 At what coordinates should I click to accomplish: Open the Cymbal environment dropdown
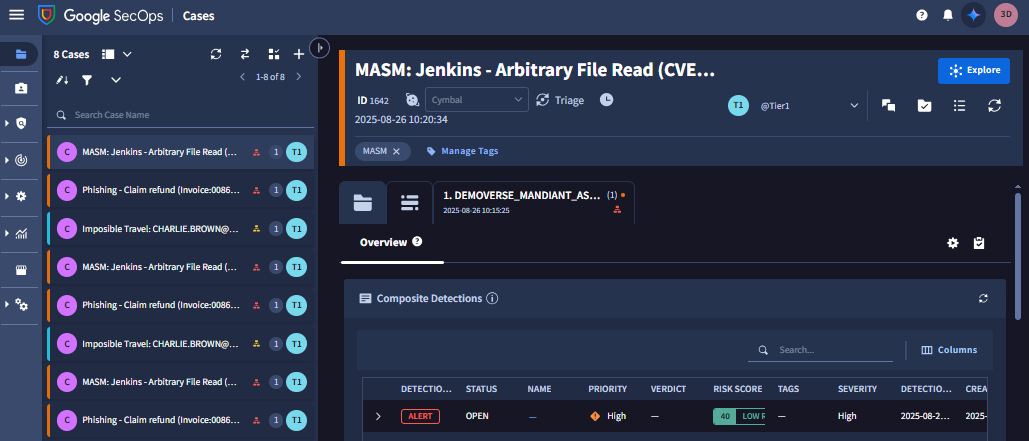(477, 100)
